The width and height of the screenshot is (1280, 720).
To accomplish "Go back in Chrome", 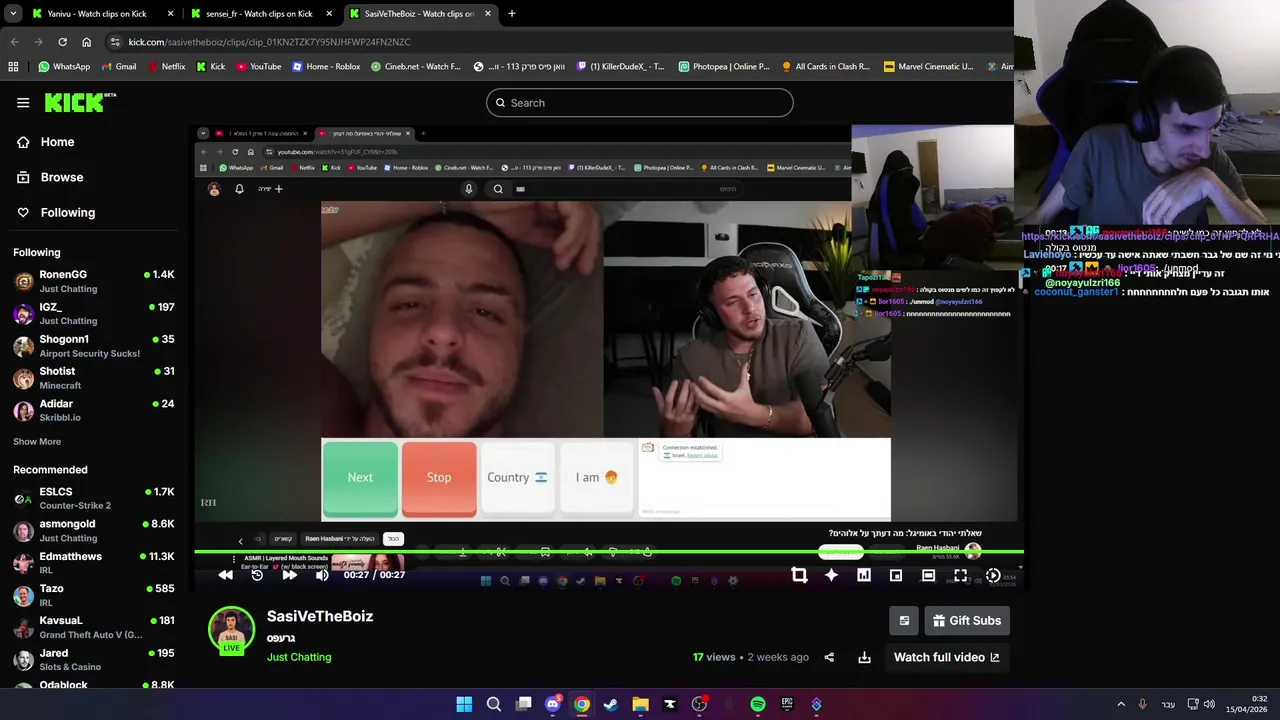I will point(14,42).
